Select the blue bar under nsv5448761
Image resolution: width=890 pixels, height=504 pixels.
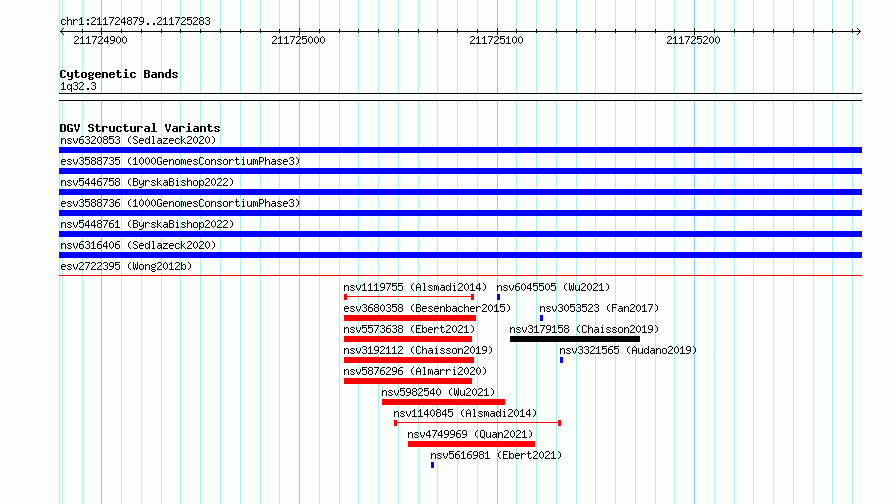pos(460,234)
